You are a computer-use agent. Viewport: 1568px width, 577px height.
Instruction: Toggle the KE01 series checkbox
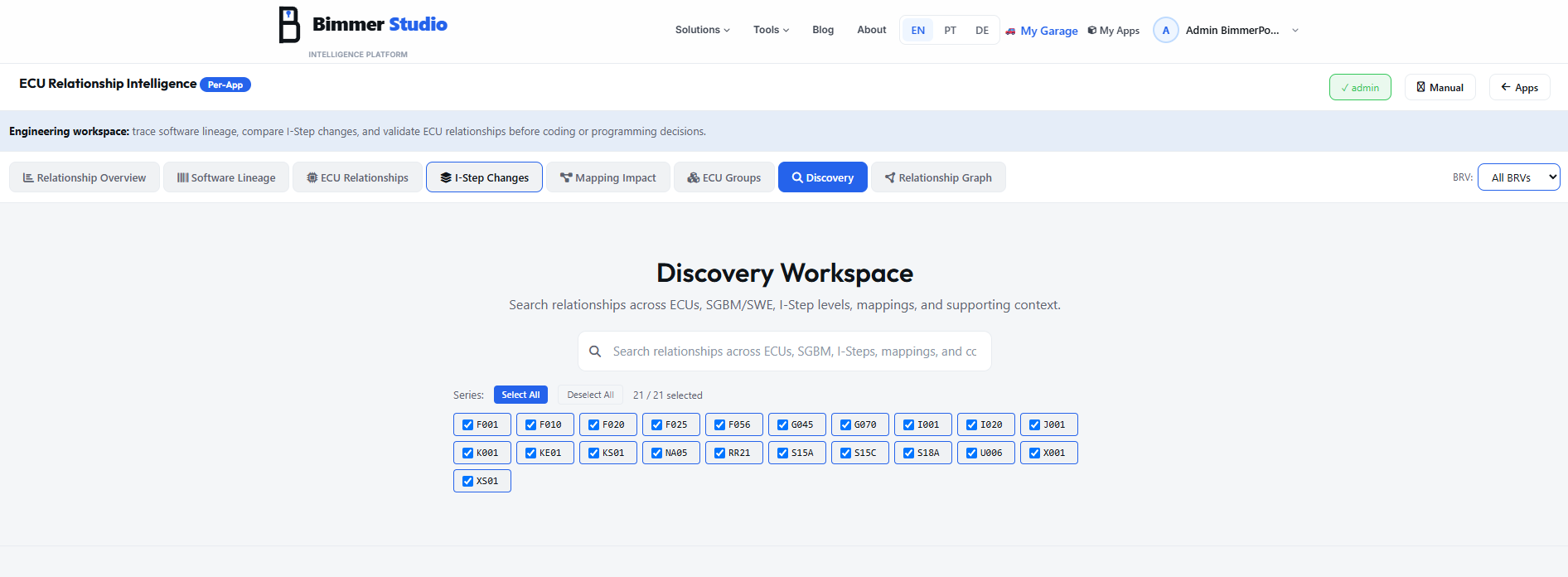(x=530, y=453)
